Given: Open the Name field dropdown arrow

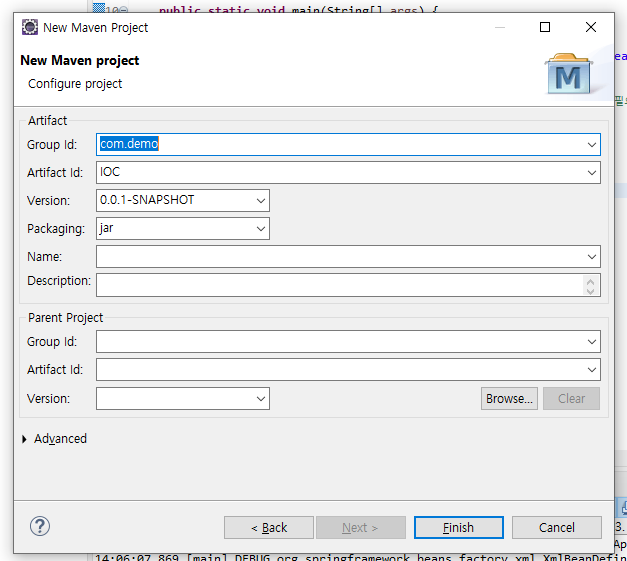Looking at the screenshot, I should pyautogui.click(x=591, y=257).
